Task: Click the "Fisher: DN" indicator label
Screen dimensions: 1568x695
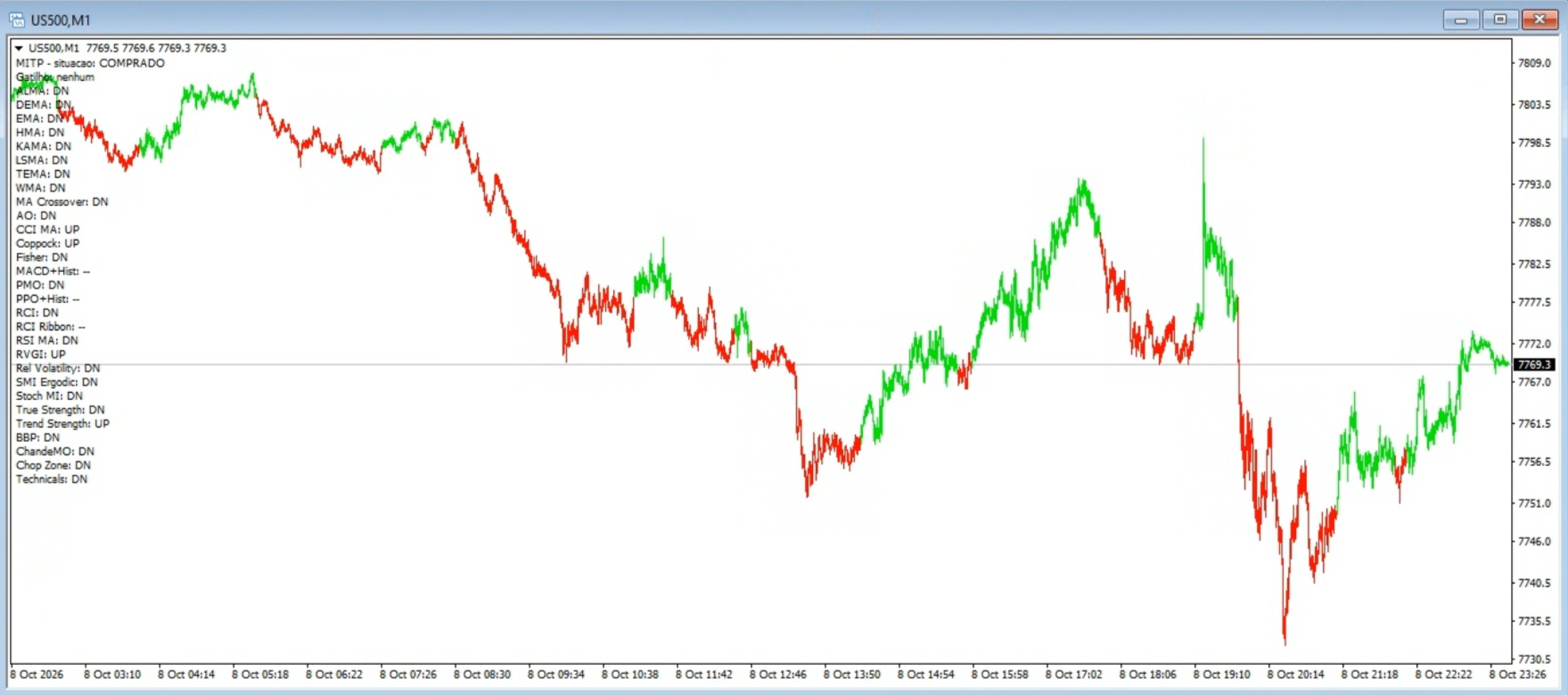Action: pyautogui.click(x=41, y=258)
